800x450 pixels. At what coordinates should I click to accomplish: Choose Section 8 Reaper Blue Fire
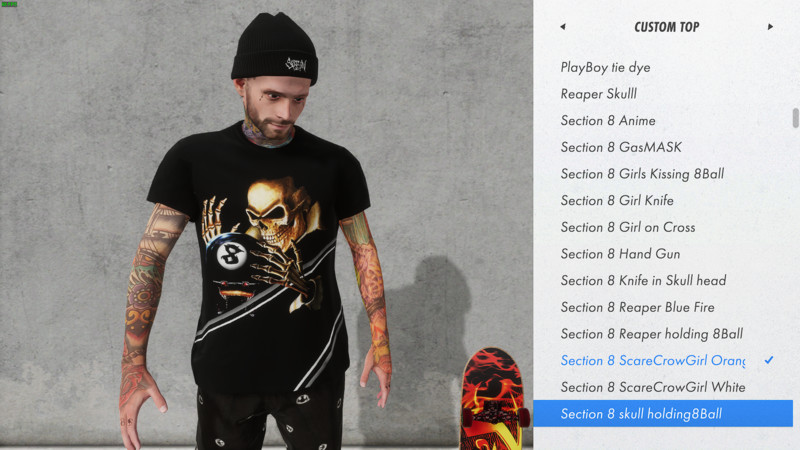(x=637, y=307)
